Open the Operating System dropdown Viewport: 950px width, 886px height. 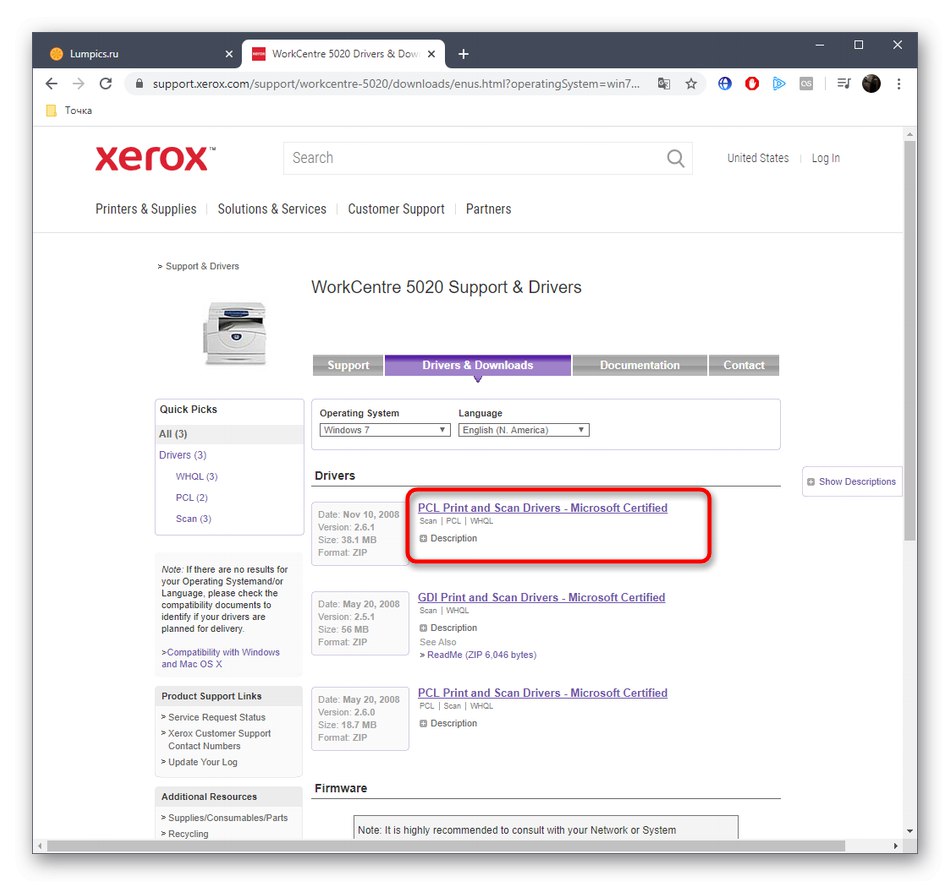pyautogui.click(x=383, y=429)
